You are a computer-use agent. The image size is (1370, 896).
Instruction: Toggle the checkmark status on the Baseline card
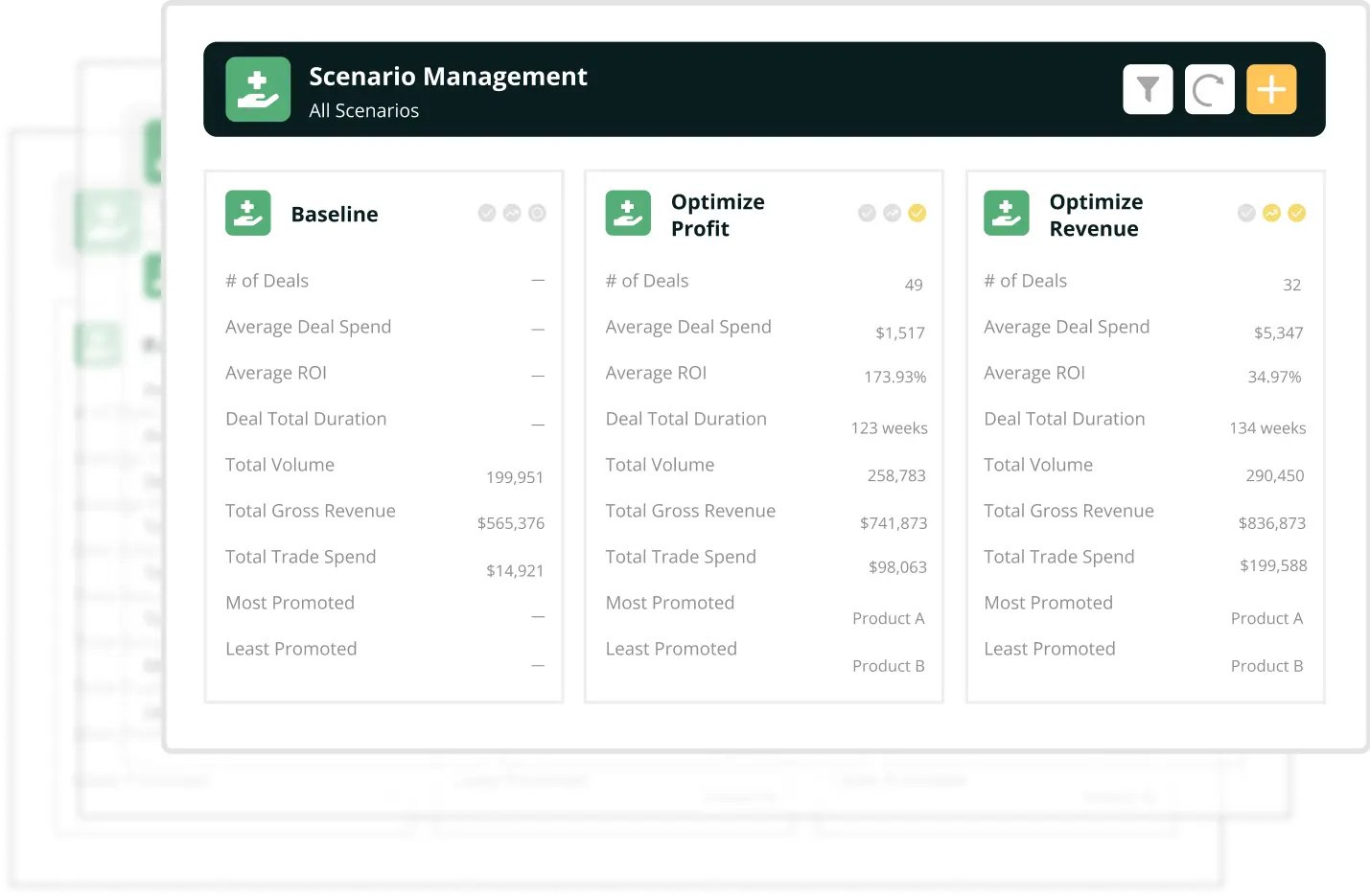487,213
